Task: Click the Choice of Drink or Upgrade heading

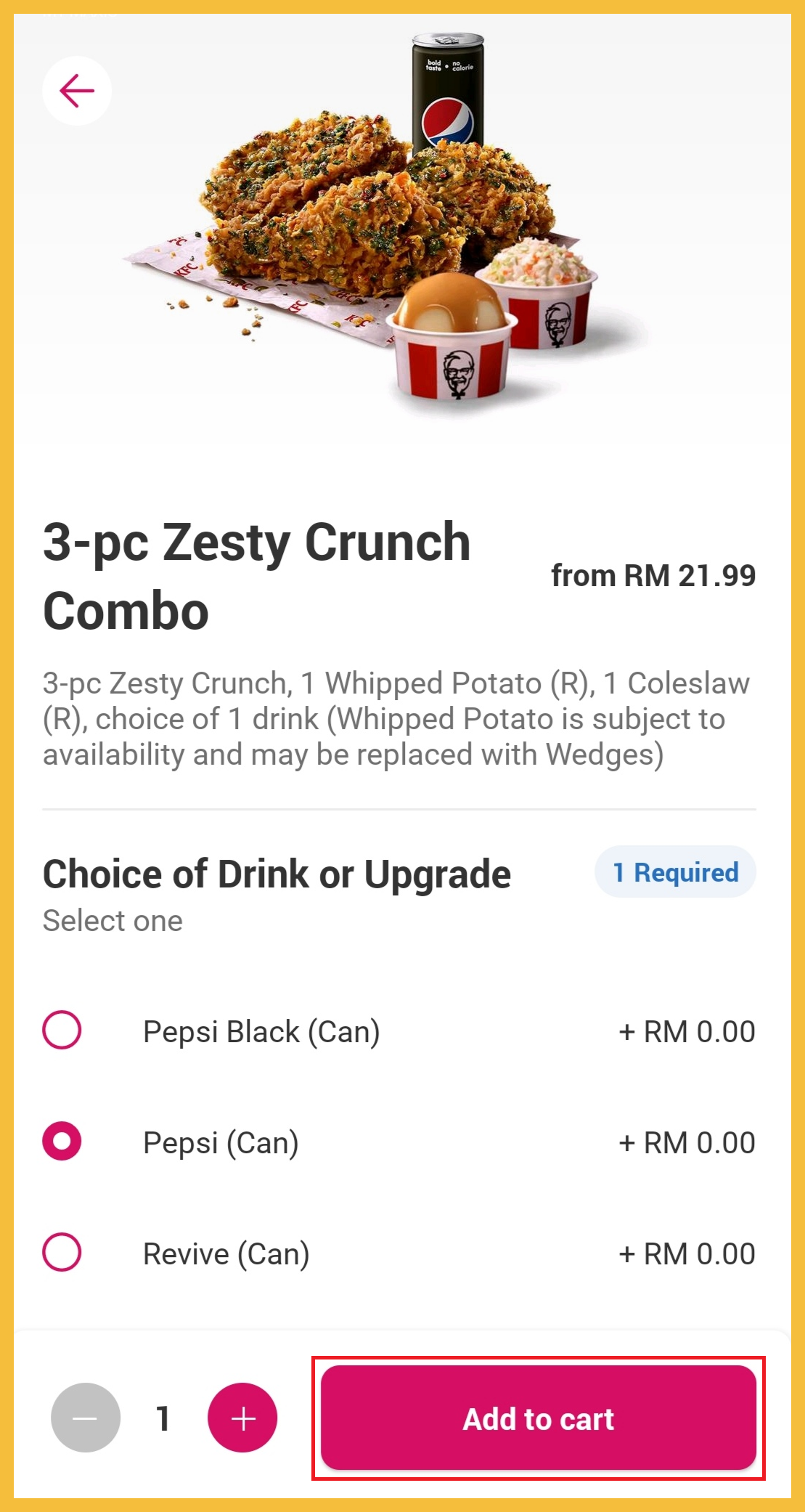Action: point(277,874)
